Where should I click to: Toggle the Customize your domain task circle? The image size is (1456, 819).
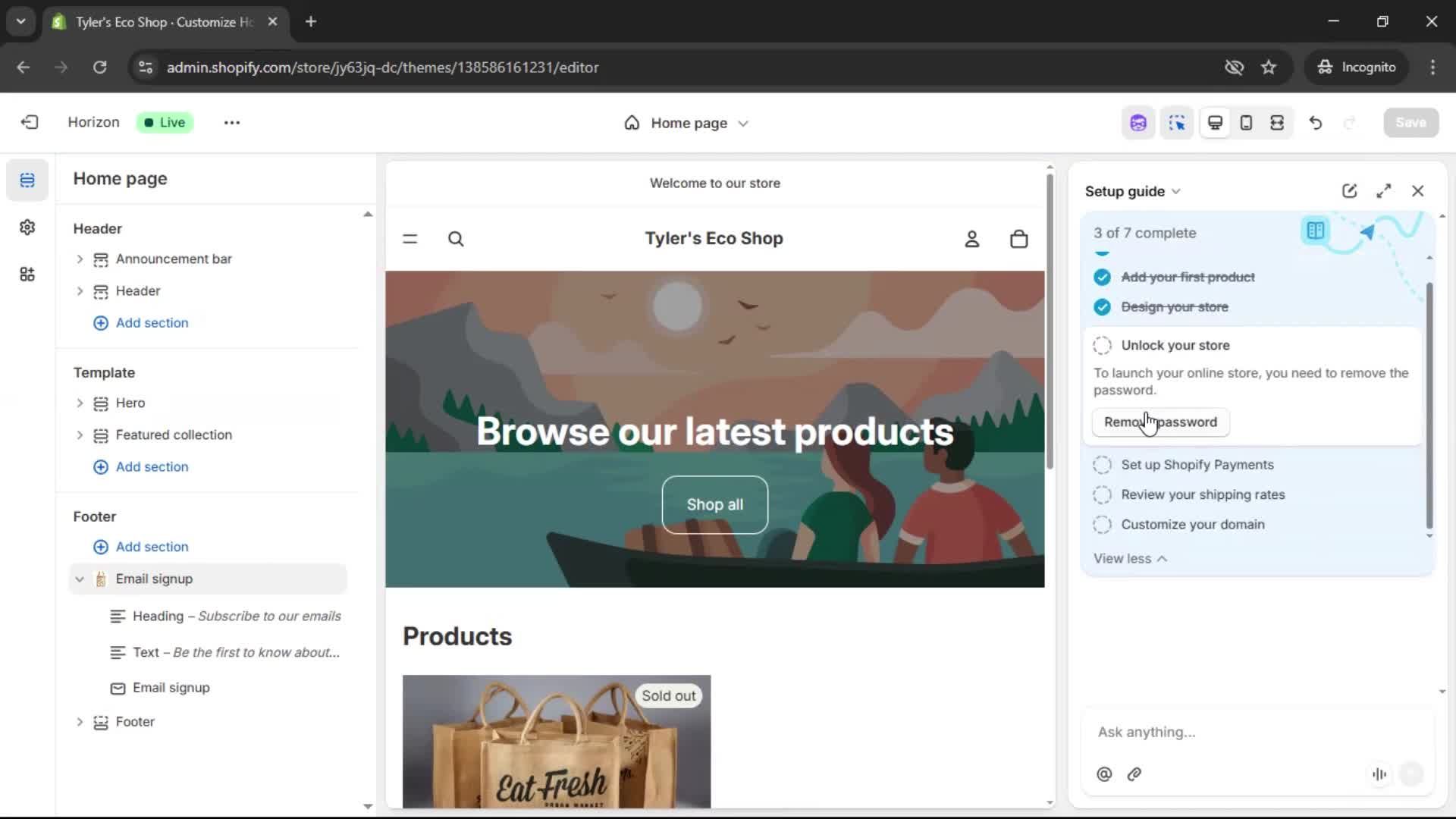click(1103, 524)
